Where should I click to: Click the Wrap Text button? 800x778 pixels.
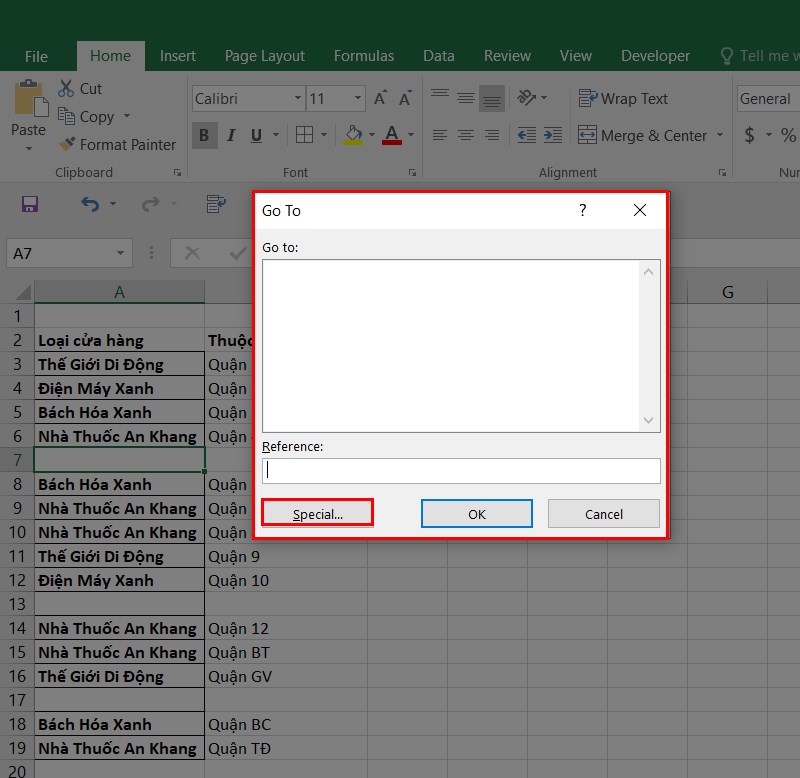click(623, 98)
